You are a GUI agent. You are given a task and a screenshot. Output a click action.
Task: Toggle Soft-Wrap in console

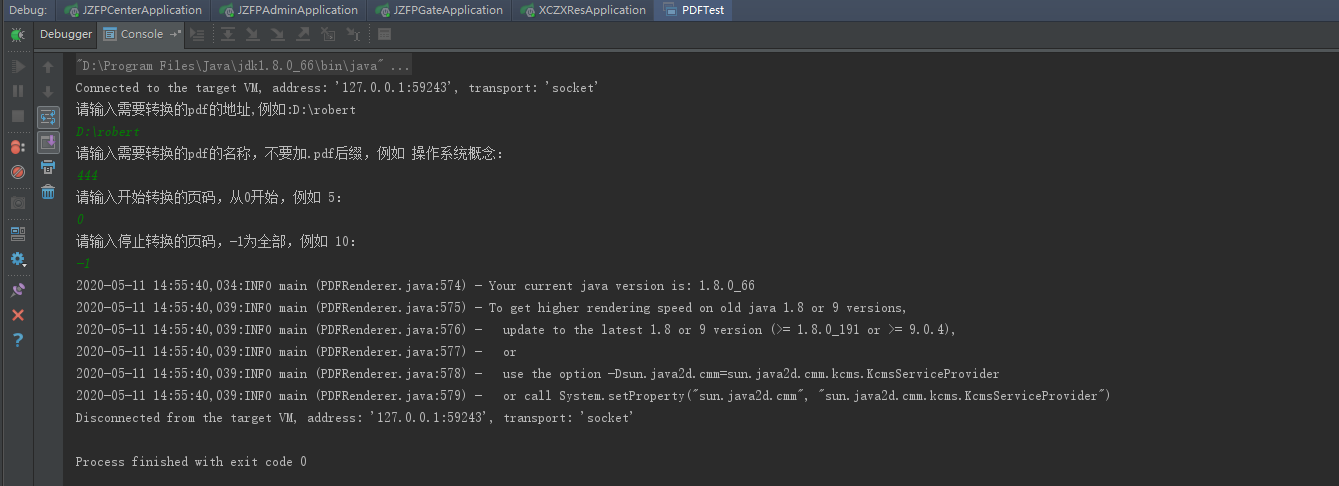(x=48, y=118)
